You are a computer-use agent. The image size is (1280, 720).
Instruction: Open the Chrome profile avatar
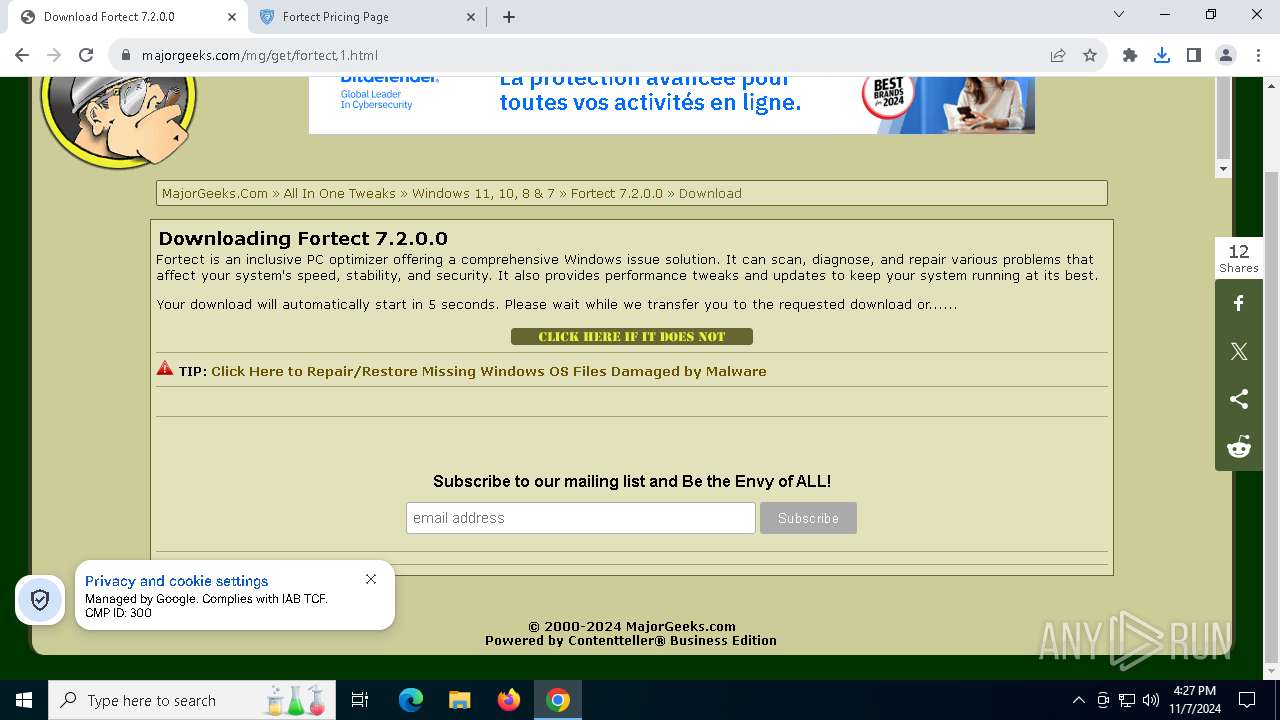1226,55
